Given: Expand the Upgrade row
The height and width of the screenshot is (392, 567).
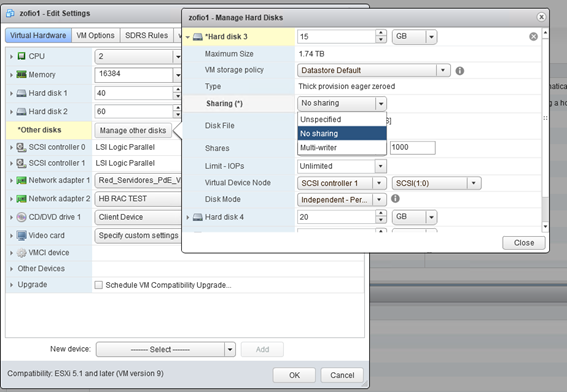Looking at the screenshot, I should click(x=11, y=285).
